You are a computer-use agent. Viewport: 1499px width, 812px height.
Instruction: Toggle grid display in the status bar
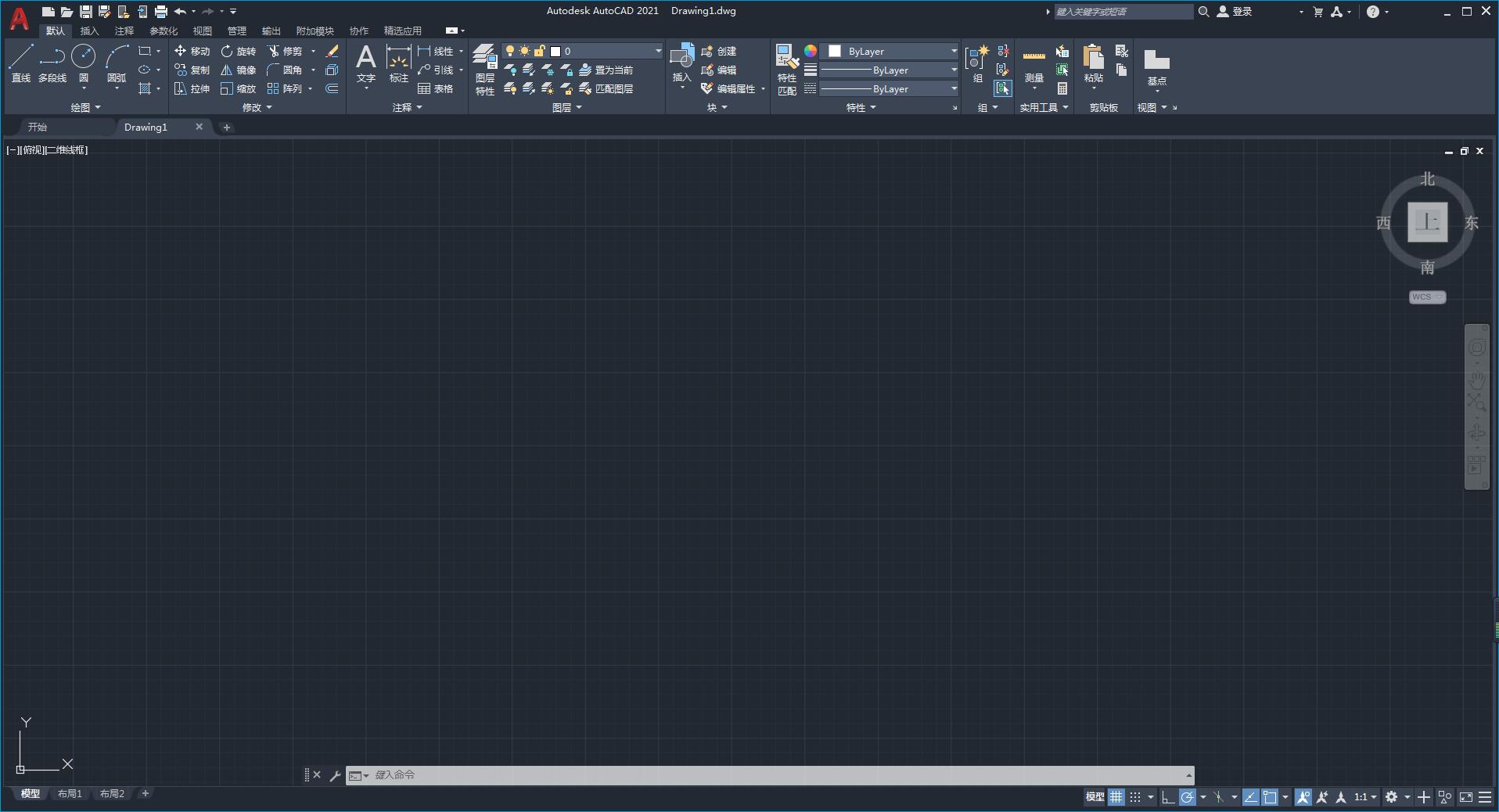(x=1116, y=797)
